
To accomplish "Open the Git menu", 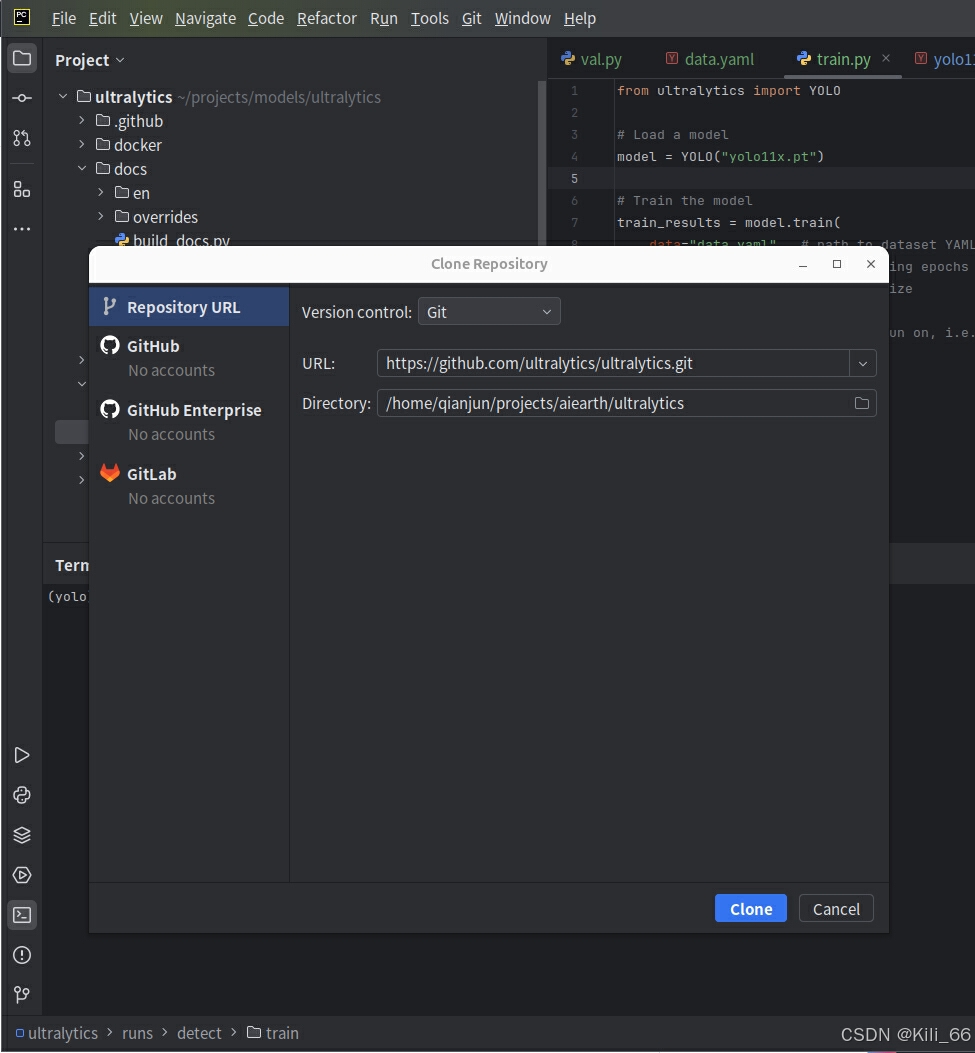I will (x=471, y=18).
